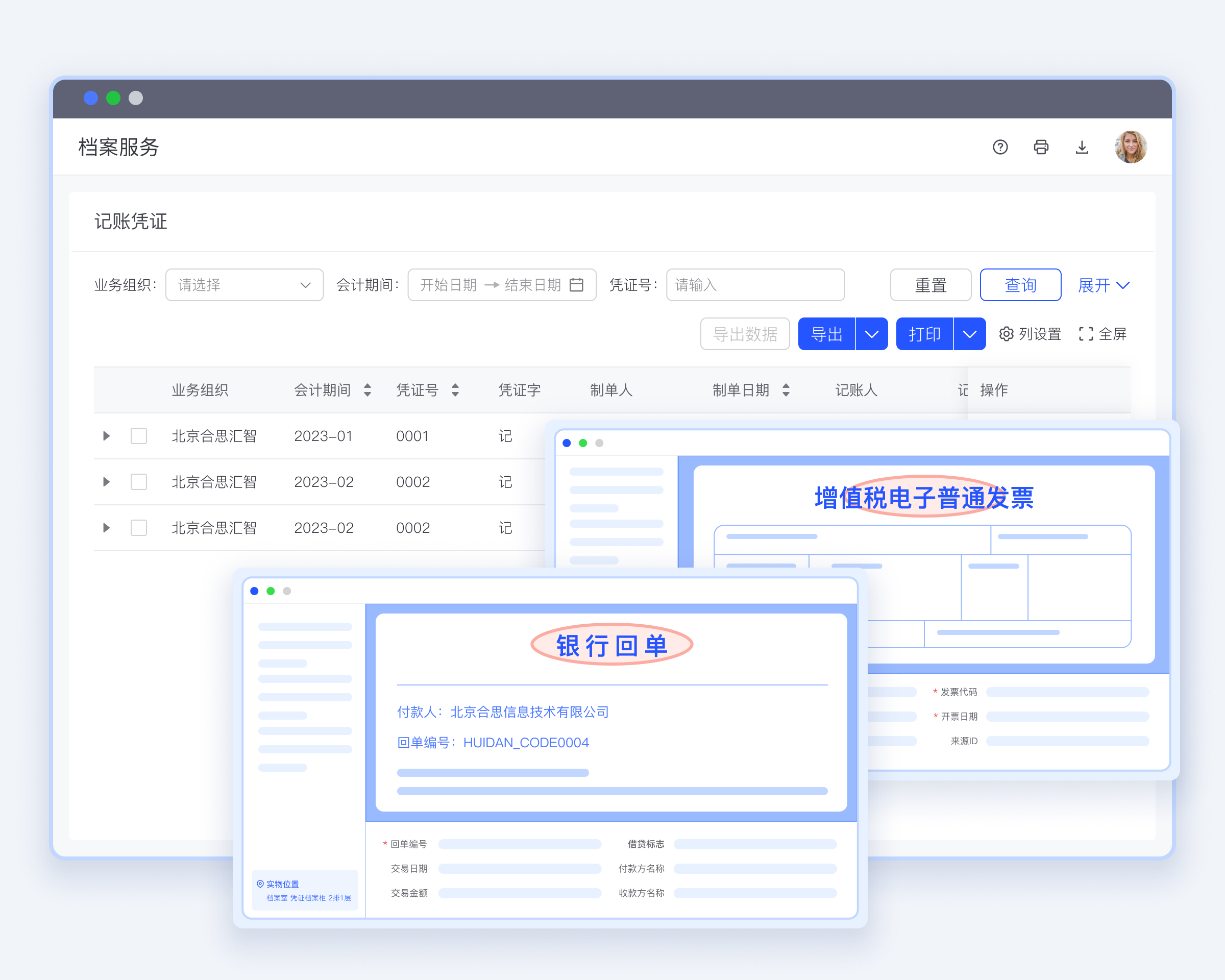Open the dropdown arrow beside 导出
1225x980 pixels.
[x=872, y=334]
